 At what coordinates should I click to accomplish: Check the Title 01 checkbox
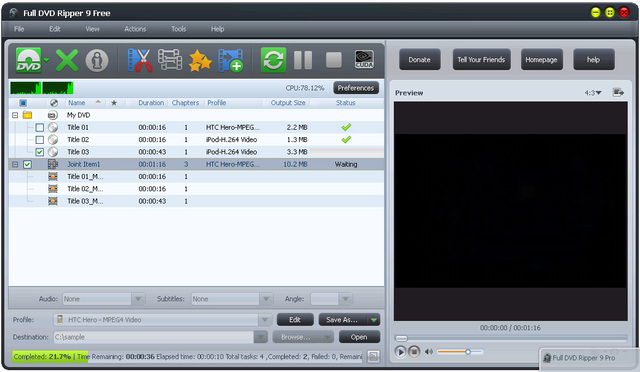tap(40, 127)
